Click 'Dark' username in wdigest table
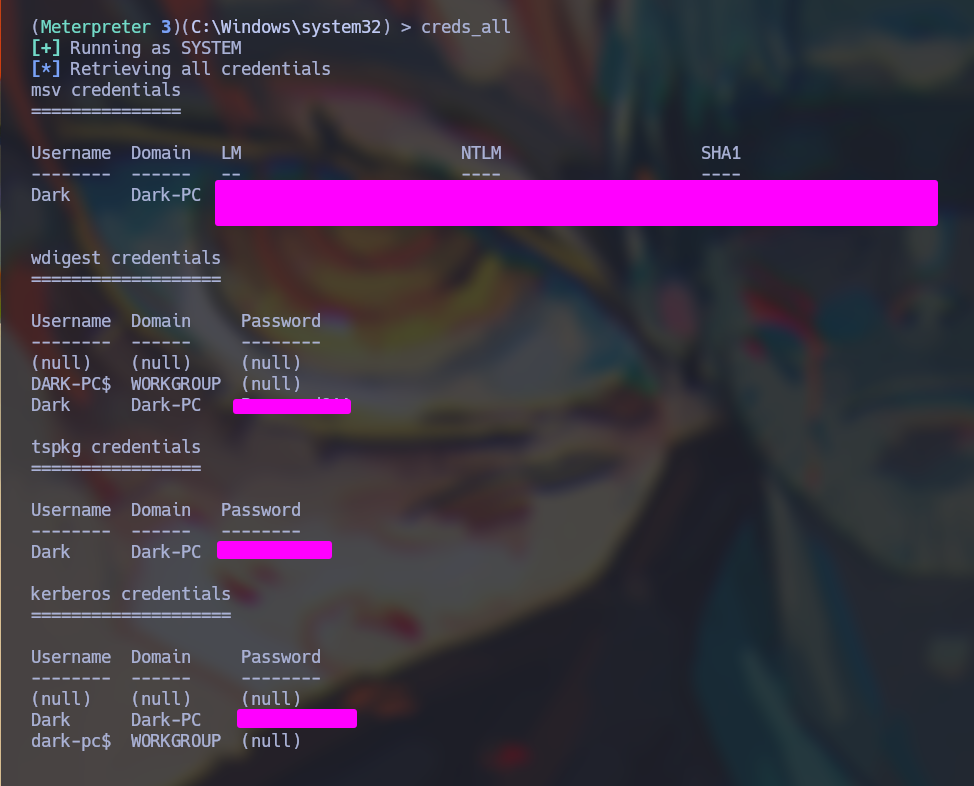 click(x=51, y=405)
